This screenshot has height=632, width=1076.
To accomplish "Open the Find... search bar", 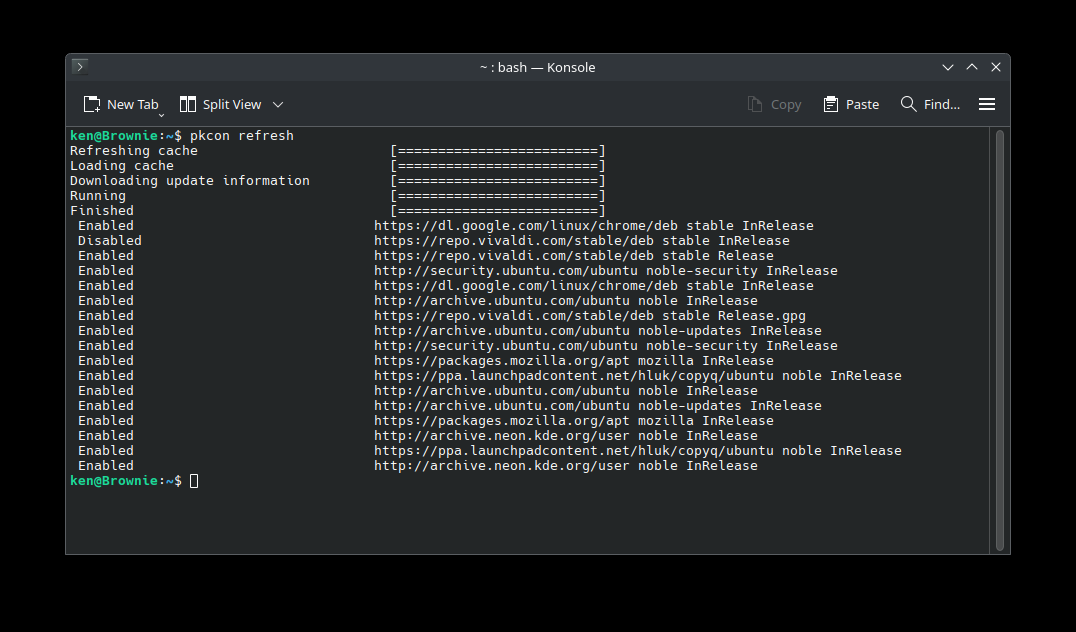I will click(930, 104).
